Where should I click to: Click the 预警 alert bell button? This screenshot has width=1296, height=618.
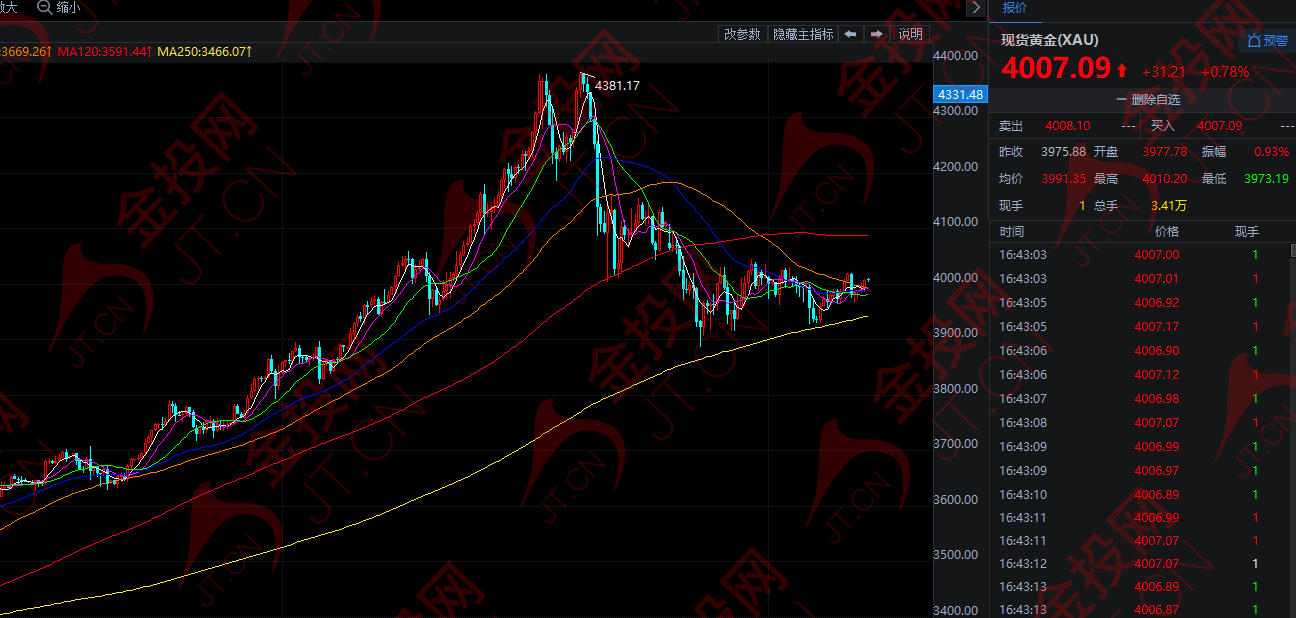(x=1266, y=41)
